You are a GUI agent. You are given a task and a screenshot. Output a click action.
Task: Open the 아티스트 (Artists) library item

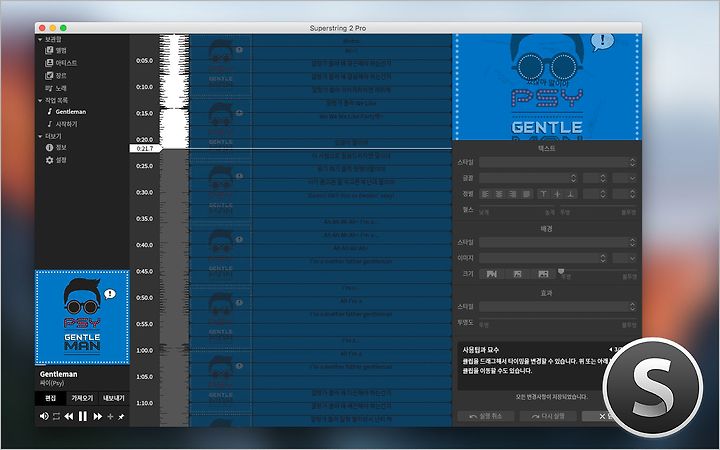[x=61, y=63]
